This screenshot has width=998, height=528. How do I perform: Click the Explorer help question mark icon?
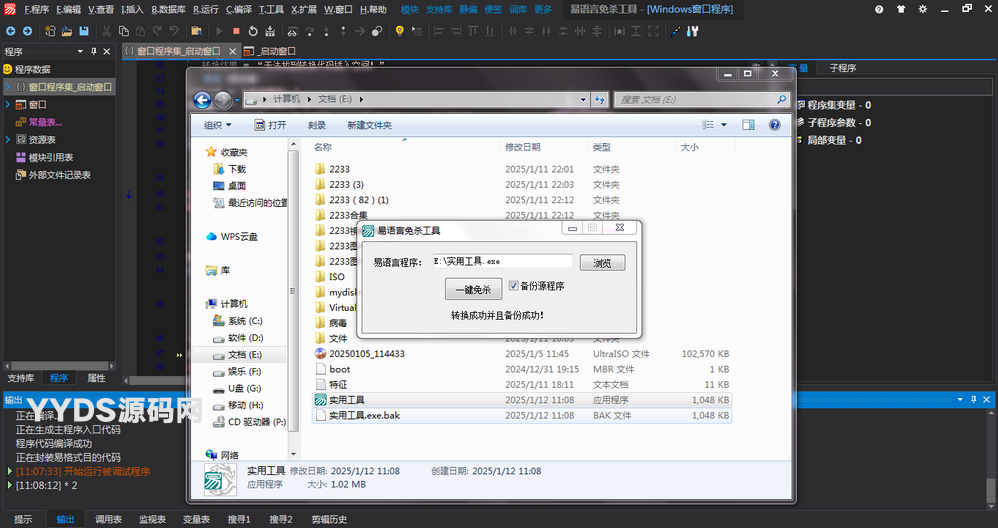pyautogui.click(x=774, y=125)
